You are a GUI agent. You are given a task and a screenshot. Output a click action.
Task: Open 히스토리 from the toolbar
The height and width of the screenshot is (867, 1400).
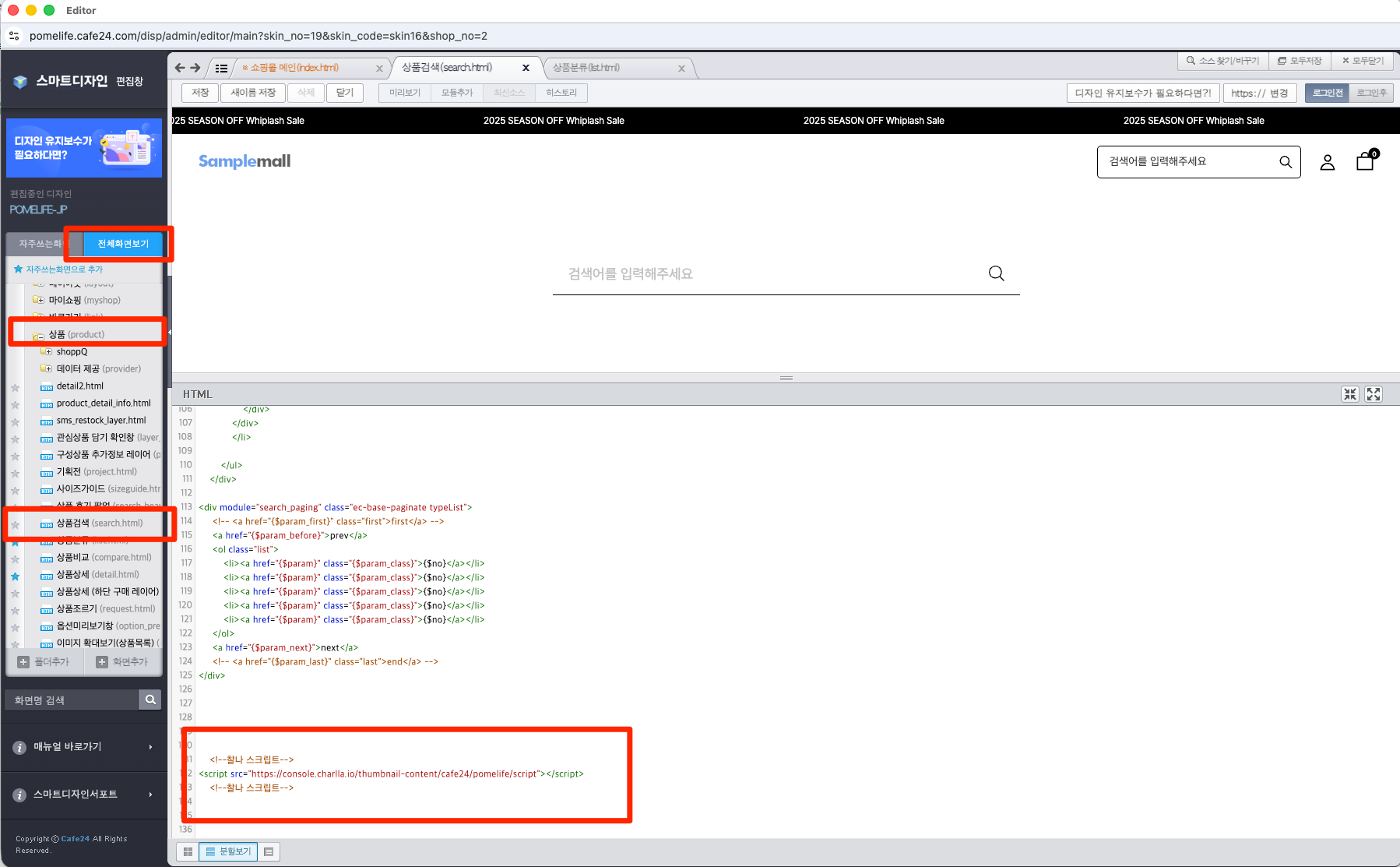click(x=561, y=93)
